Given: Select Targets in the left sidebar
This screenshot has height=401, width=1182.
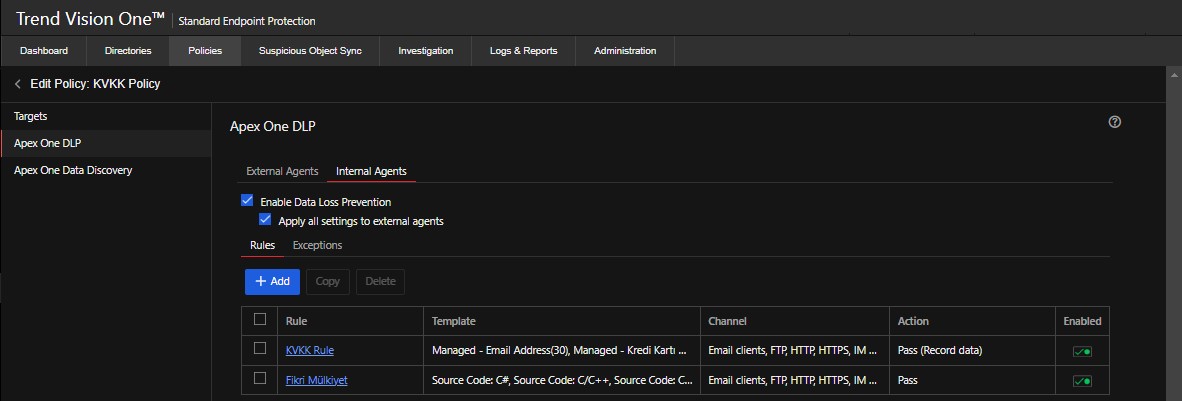Looking at the screenshot, I should [31, 116].
